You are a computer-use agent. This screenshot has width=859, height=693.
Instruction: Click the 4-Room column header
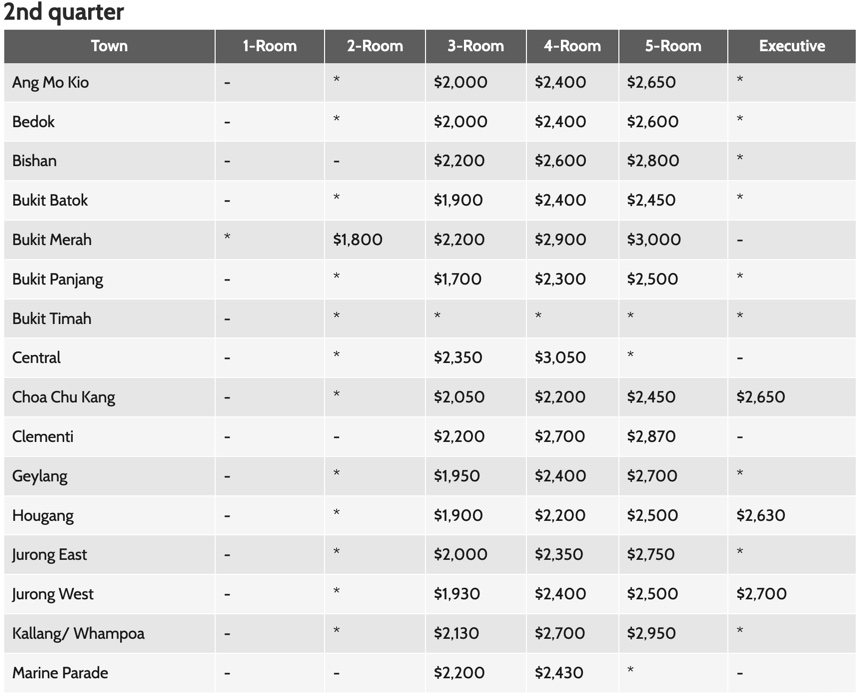coord(572,46)
